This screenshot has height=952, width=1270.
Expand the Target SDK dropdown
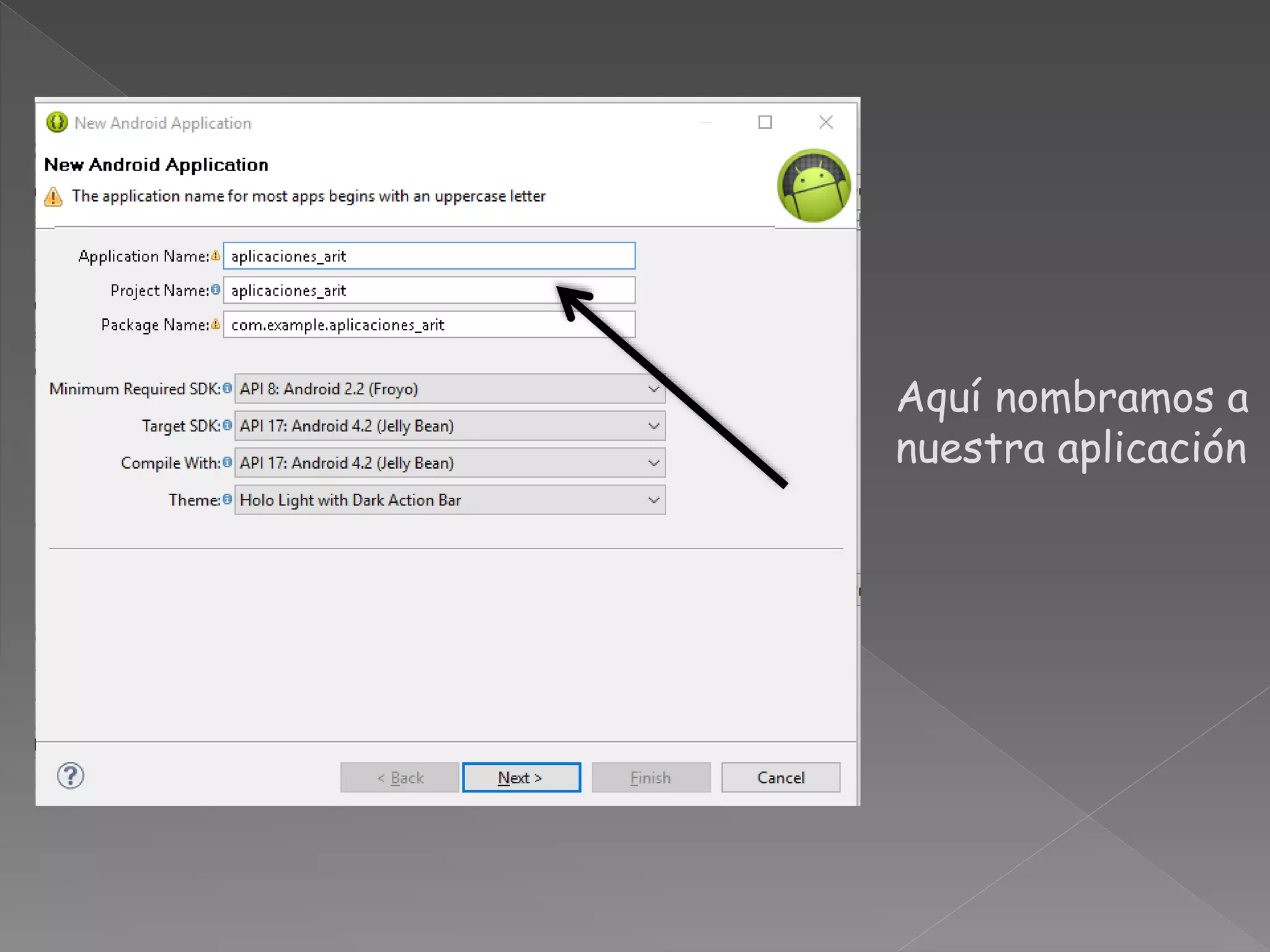pos(450,426)
